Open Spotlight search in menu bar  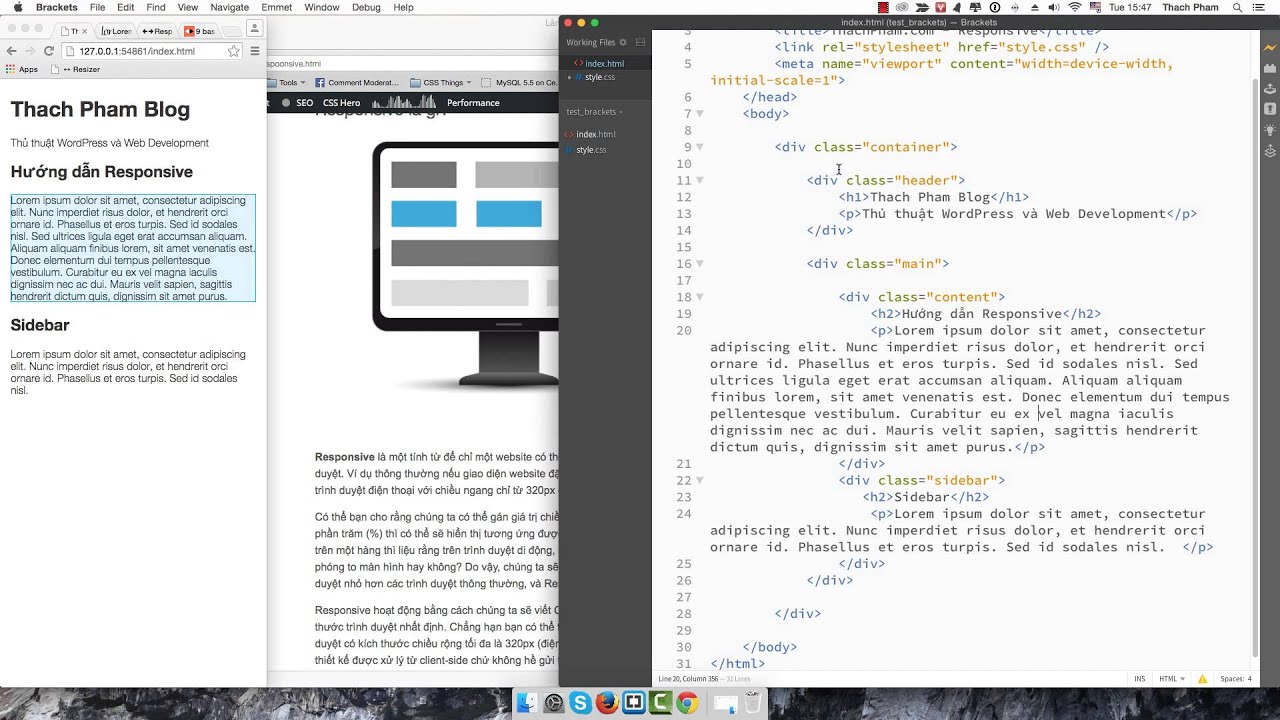(1236, 7)
